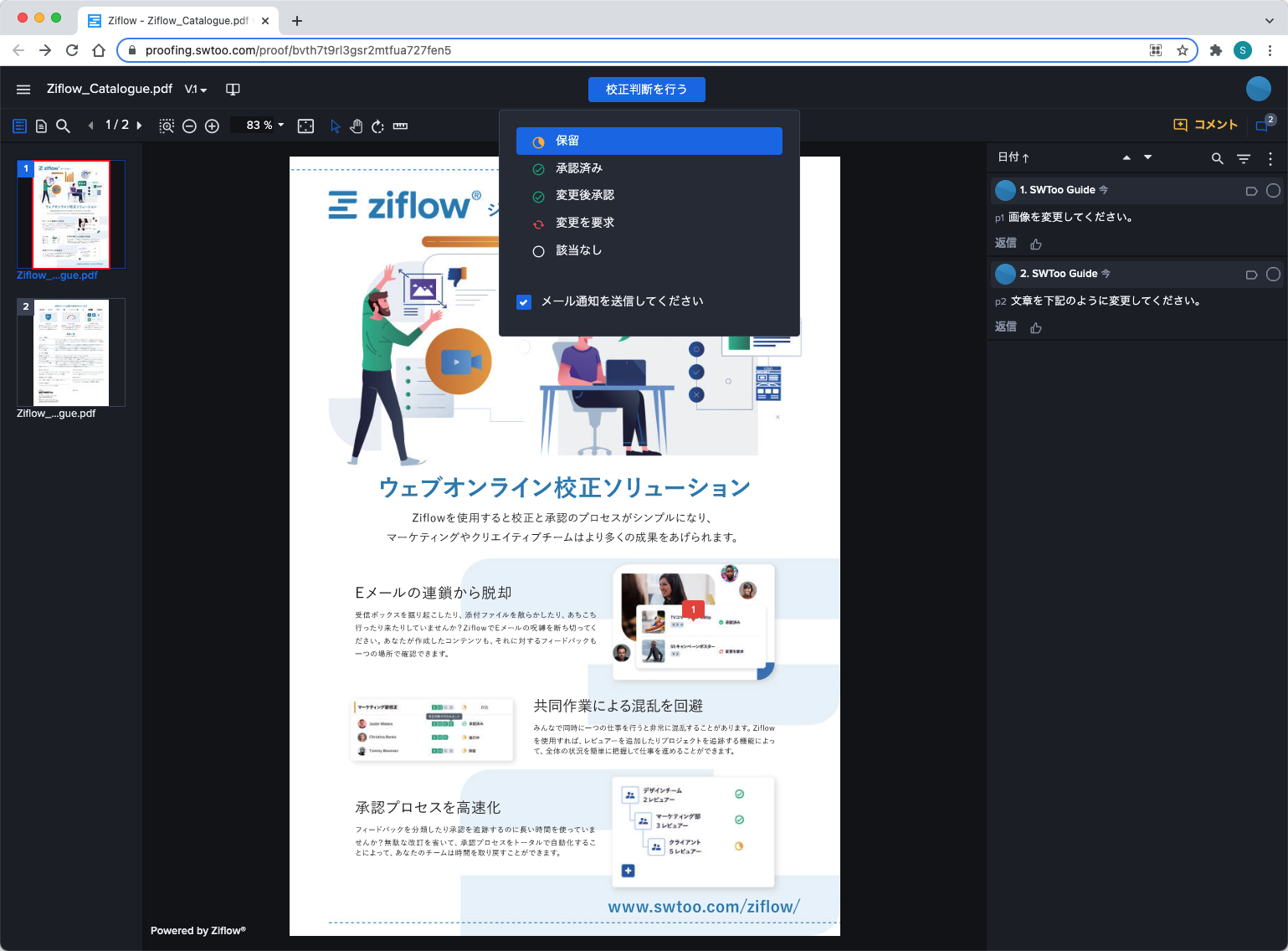Open the 83 % zoom level dropdown
1288x951 pixels.
click(x=264, y=126)
